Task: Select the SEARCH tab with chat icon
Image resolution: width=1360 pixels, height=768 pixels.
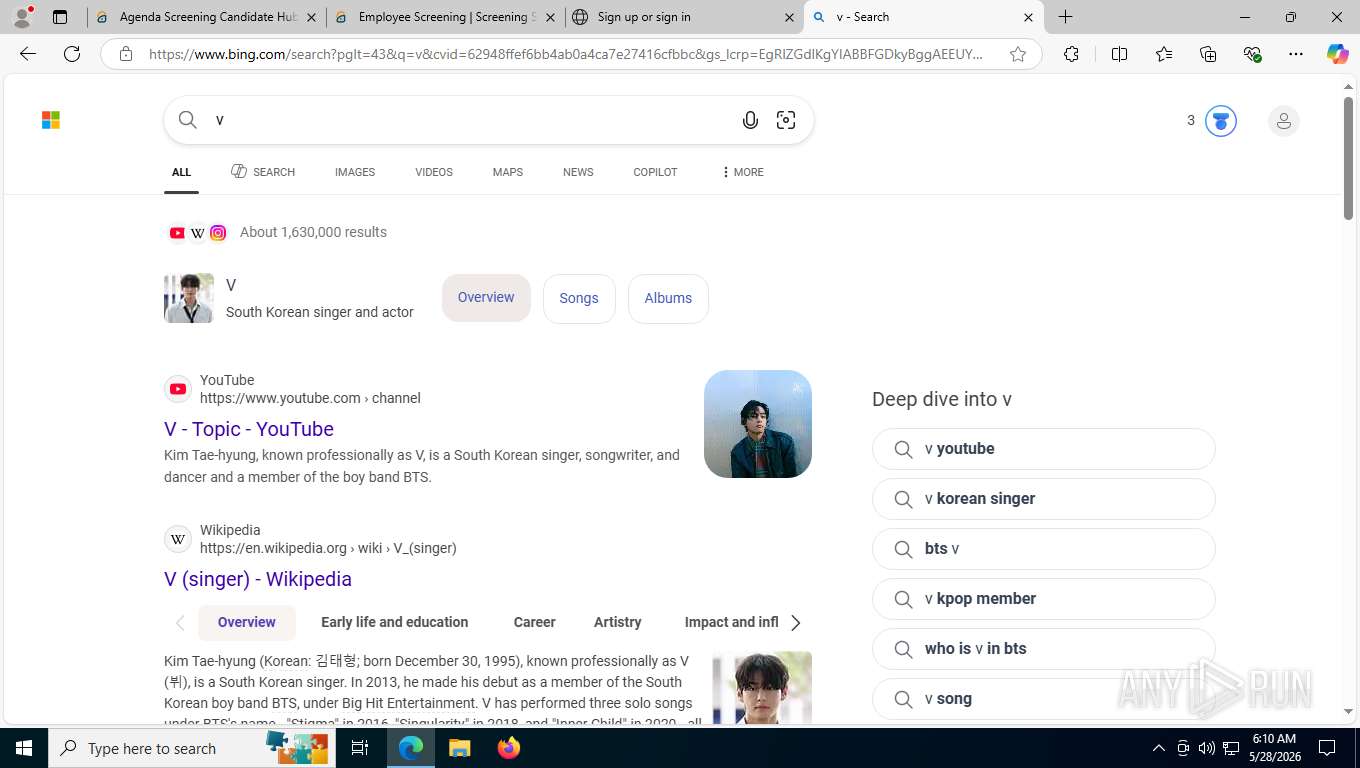Action: click(x=263, y=172)
